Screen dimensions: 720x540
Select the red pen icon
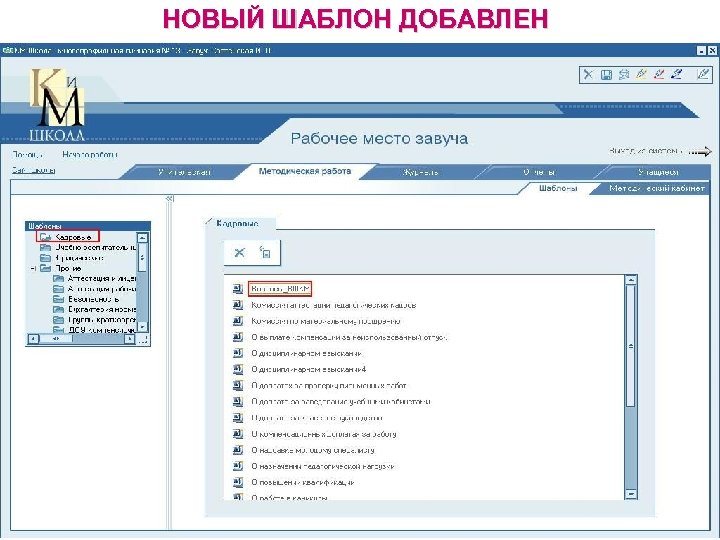[x=659, y=74]
